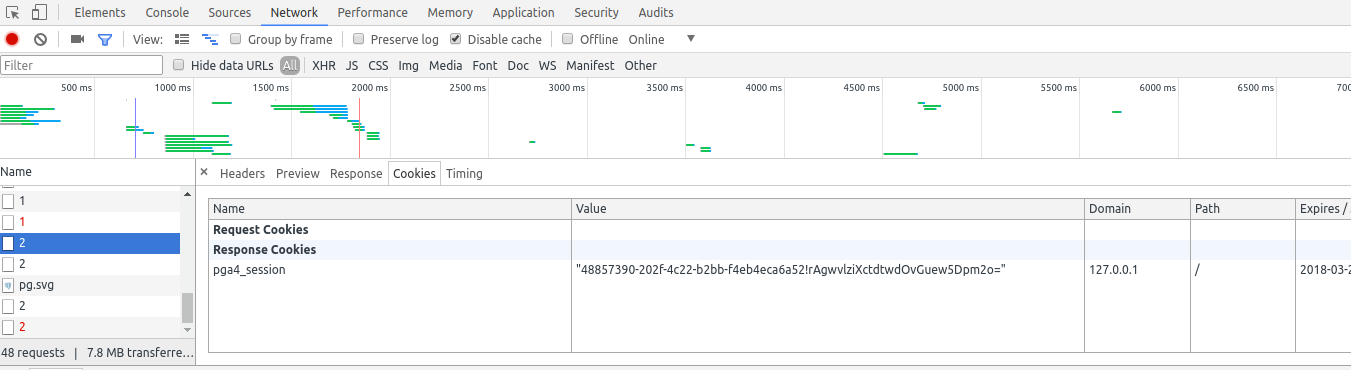Click the 127.0.0.1 domain cell
Image resolution: width=1351 pixels, height=370 pixels.
point(1138,270)
